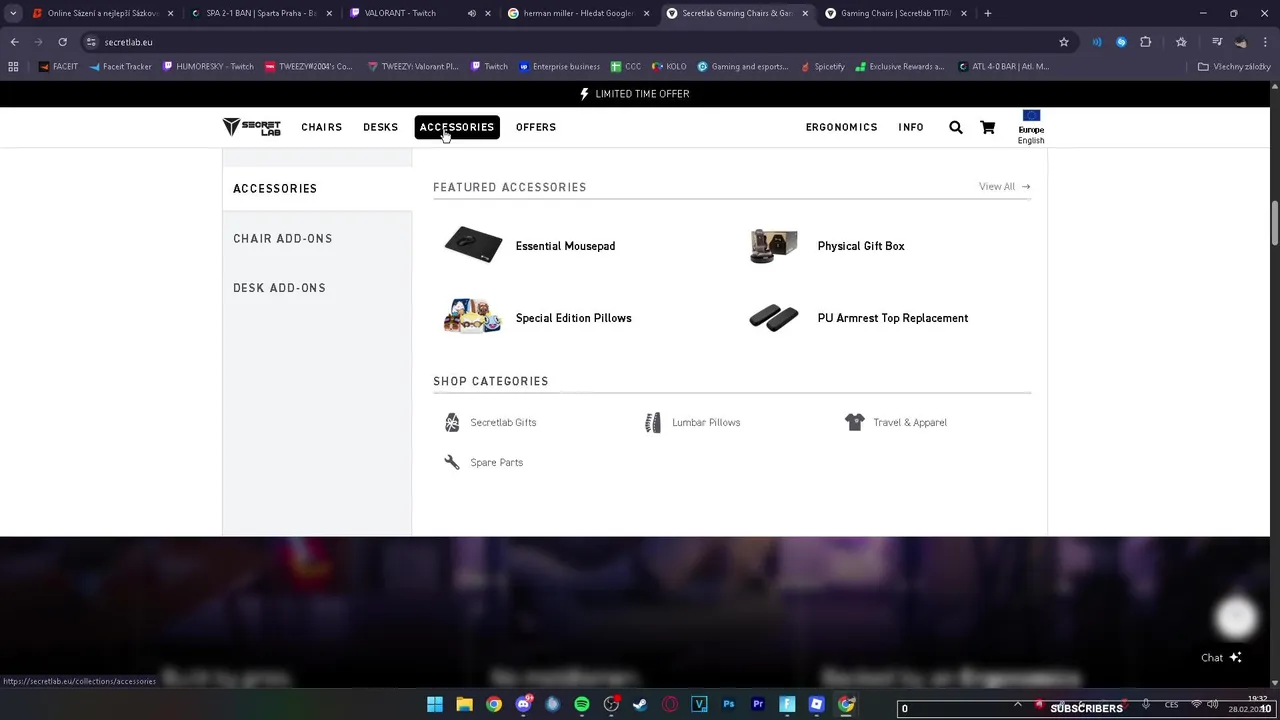Select DESK ADD-ONS in the side panel
This screenshot has height=720, width=1280.
coord(279,288)
